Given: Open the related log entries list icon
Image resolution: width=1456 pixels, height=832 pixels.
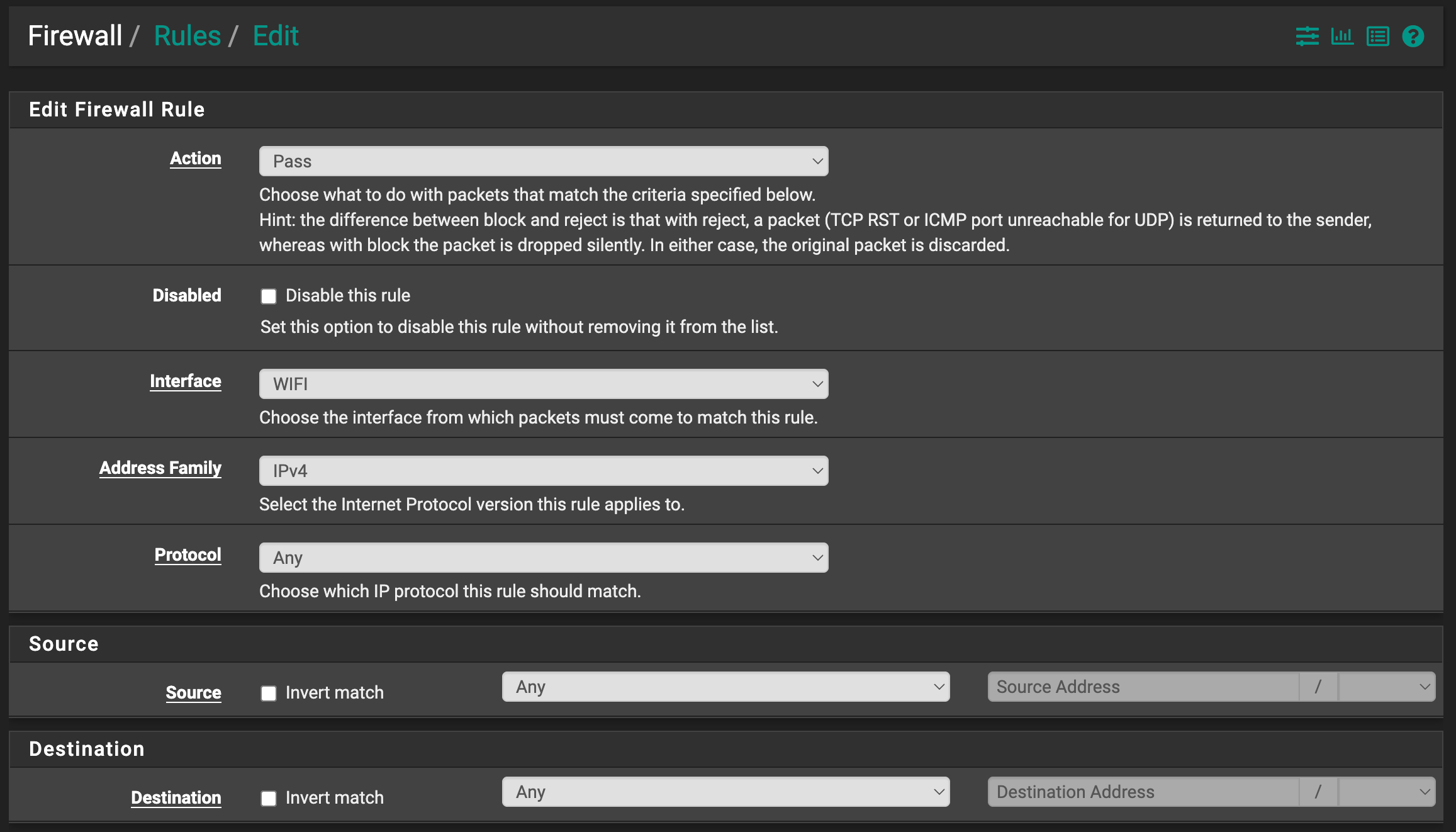Looking at the screenshot, I should pyautogui.click(x=1377, y=37).
